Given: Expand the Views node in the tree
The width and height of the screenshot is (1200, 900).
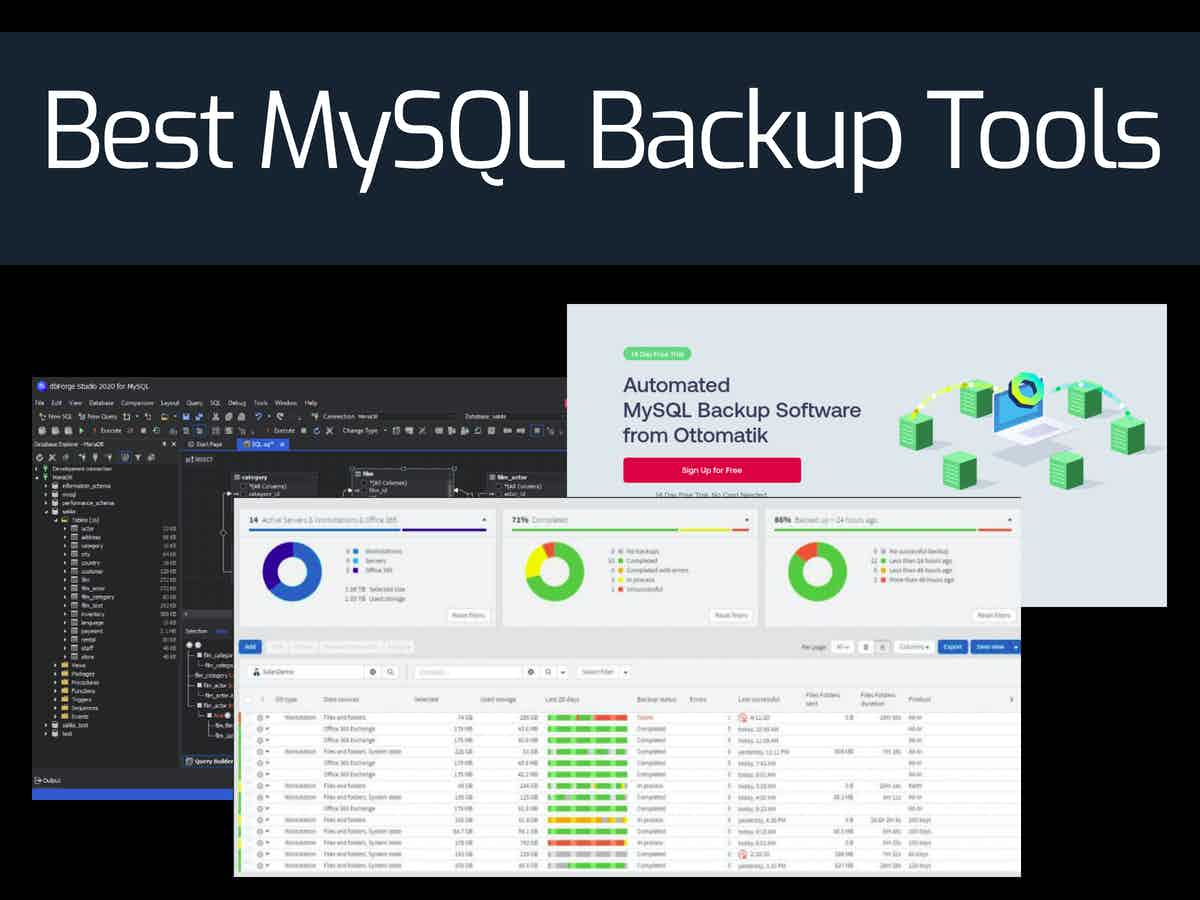Looking at the screenshot, I should (56, 666).
